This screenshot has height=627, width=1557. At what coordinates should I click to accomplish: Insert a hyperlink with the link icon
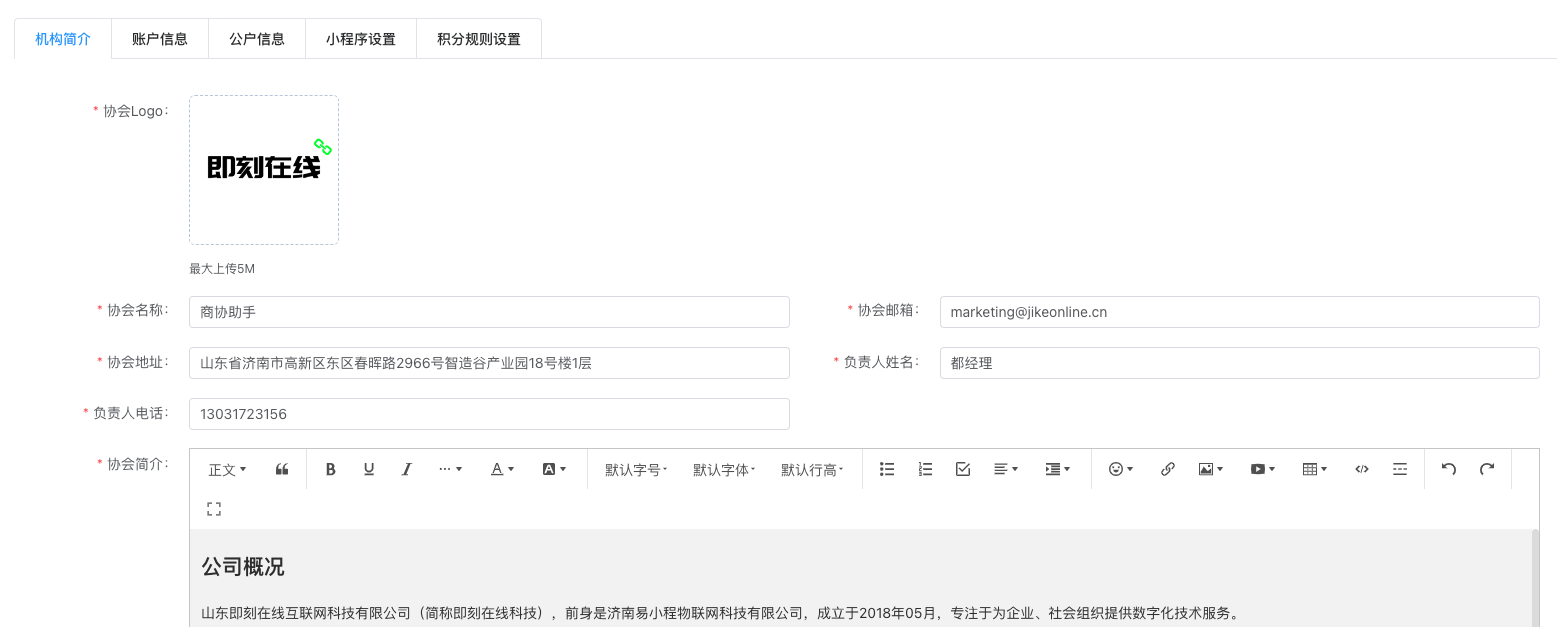click(x=1167, y=469)
